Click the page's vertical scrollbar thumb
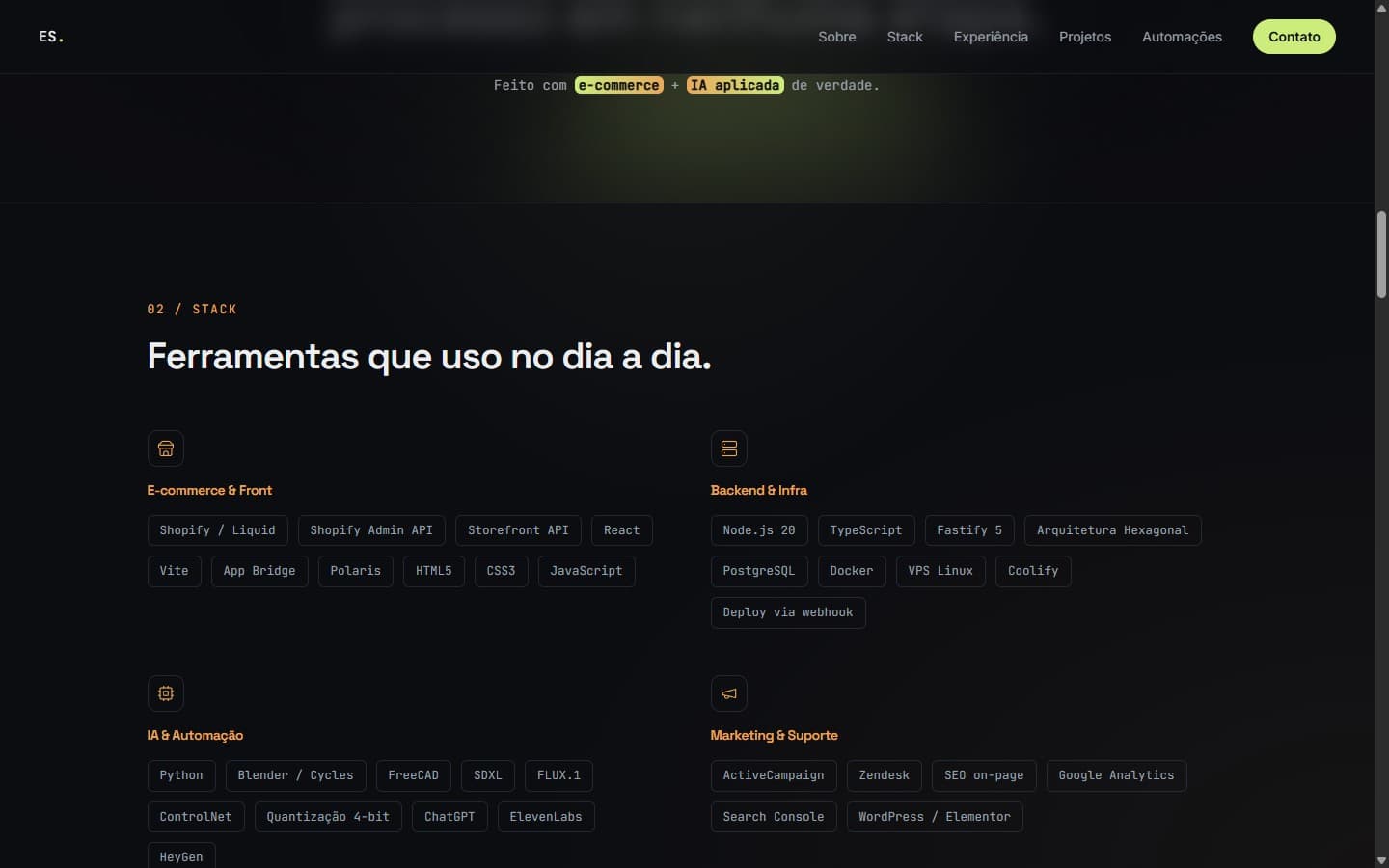The width and height of the screenshot is (1389, 868). [1381, 255]
